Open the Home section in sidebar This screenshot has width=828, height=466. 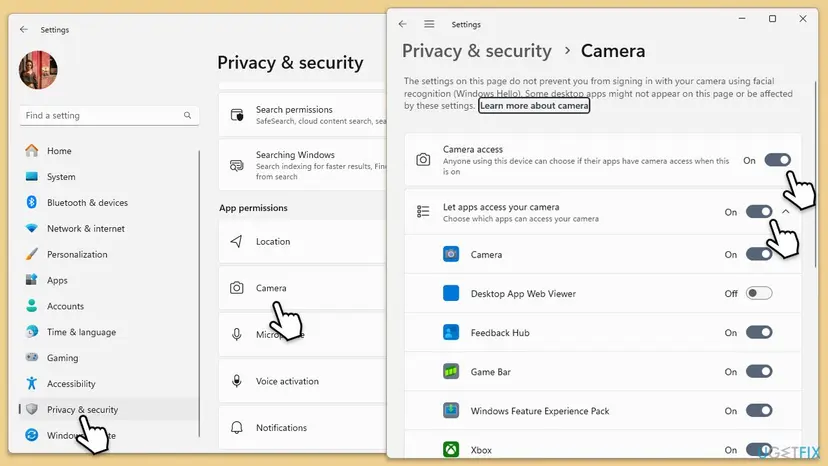click(x=109, y=151)
